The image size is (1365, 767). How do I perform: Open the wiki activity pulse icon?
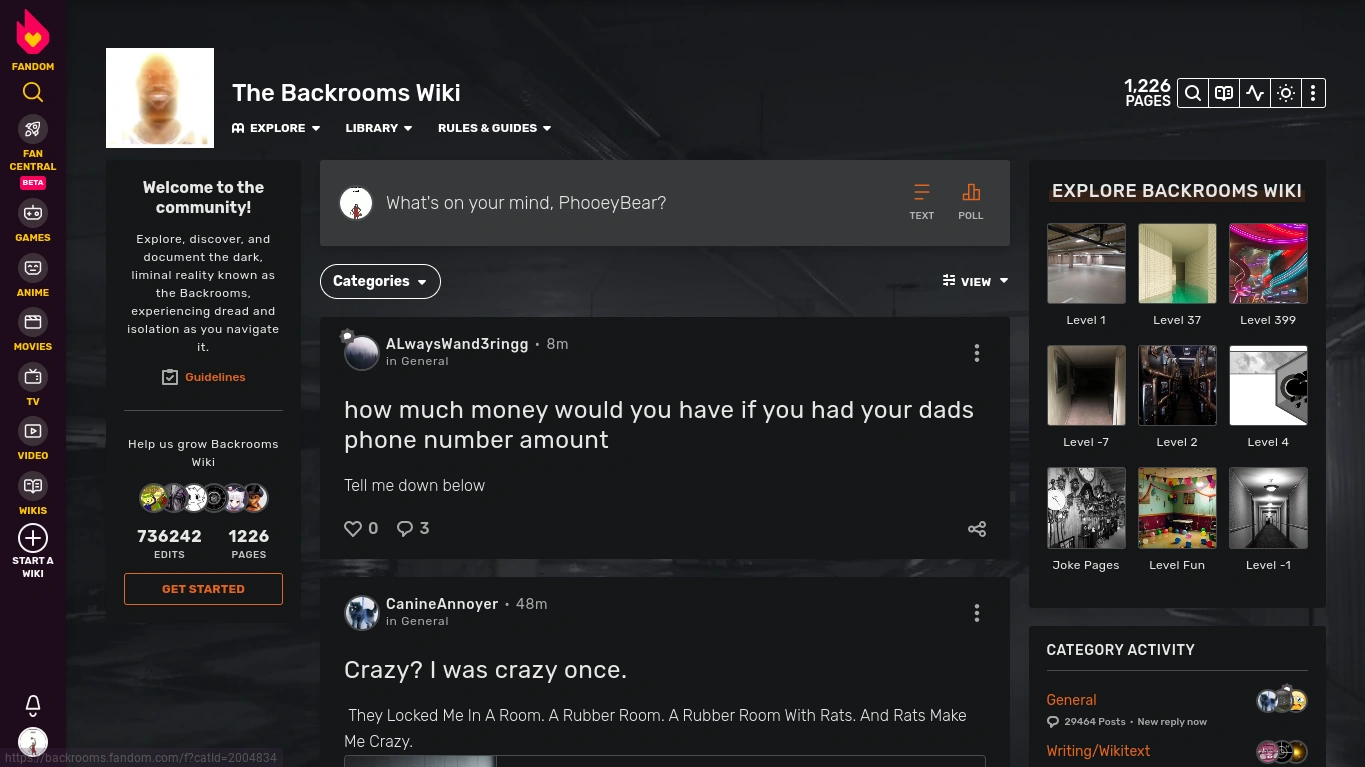coord(1255,93)
